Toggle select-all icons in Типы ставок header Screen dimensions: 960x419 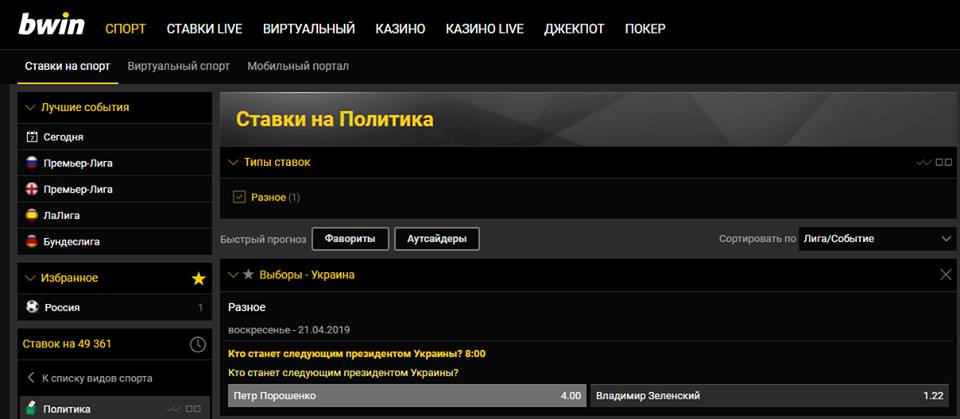click(x=935, y=162)
